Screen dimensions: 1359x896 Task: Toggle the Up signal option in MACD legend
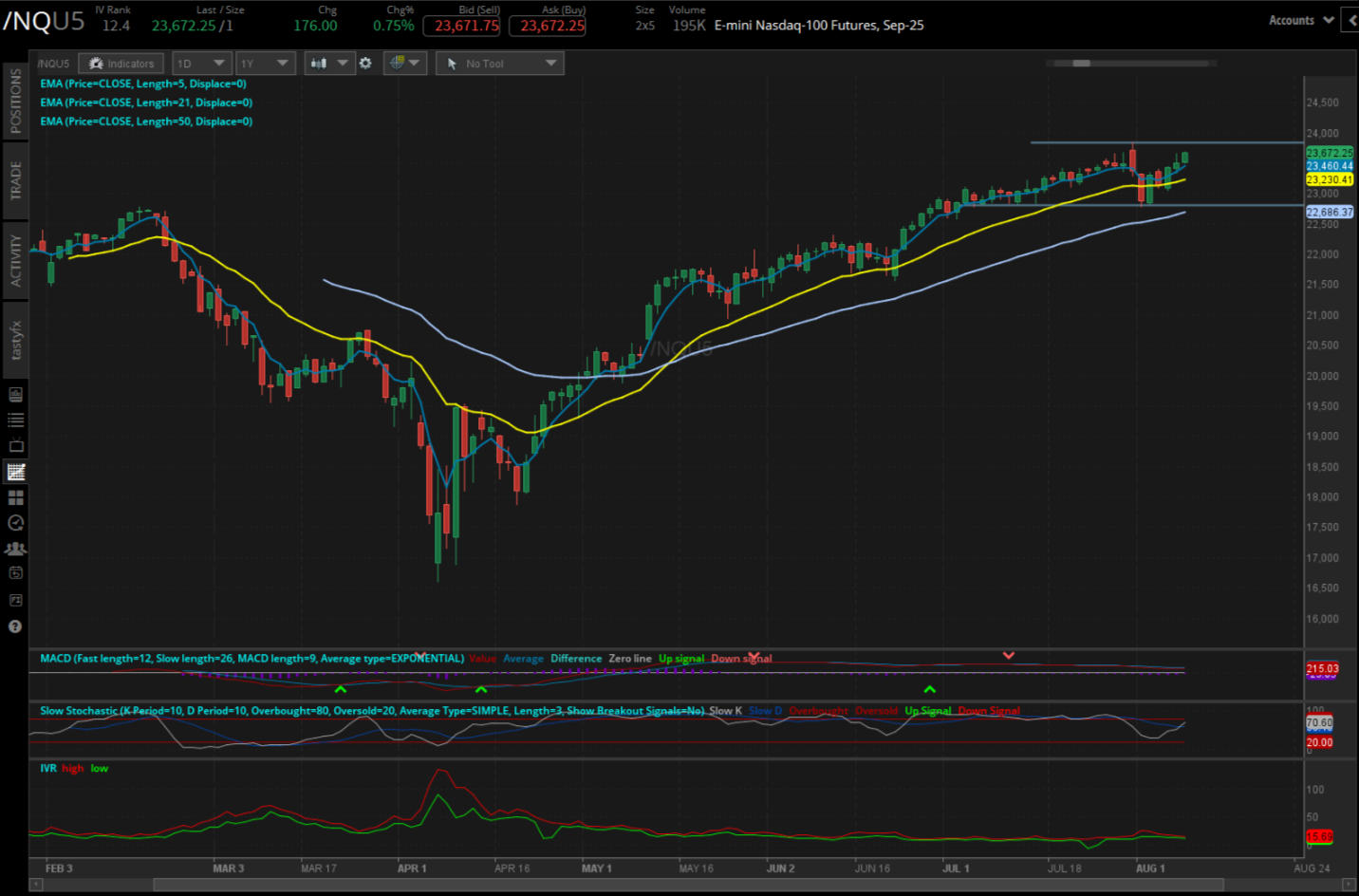click(680, 658)
